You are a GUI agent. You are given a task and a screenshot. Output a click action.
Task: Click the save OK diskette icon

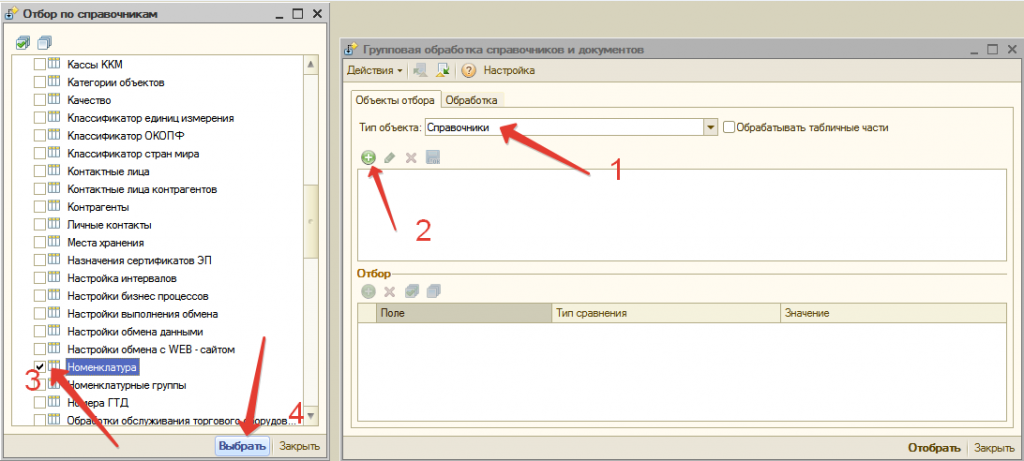[432, 158]
